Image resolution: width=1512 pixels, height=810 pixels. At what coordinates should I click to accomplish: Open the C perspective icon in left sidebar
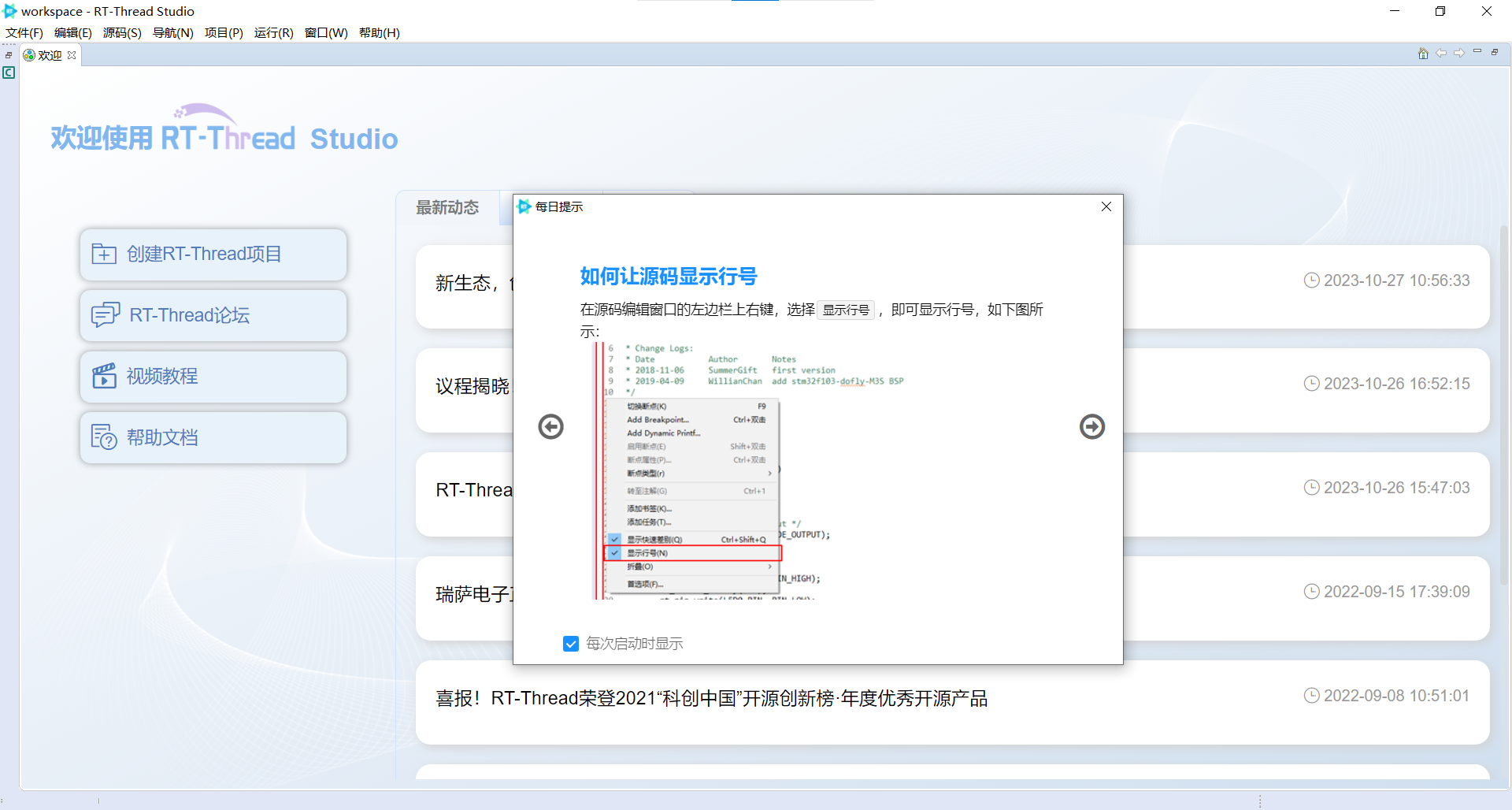pos(9,72)
